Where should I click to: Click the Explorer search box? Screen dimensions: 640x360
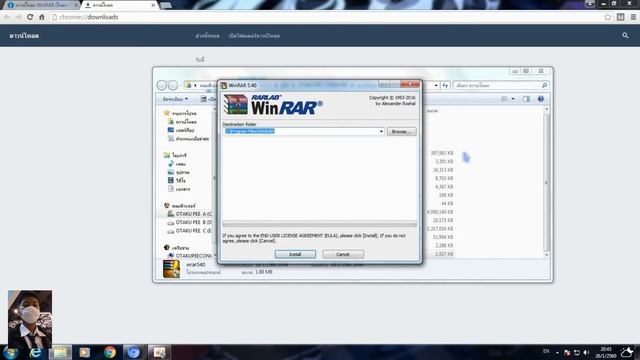coord(500,85)
